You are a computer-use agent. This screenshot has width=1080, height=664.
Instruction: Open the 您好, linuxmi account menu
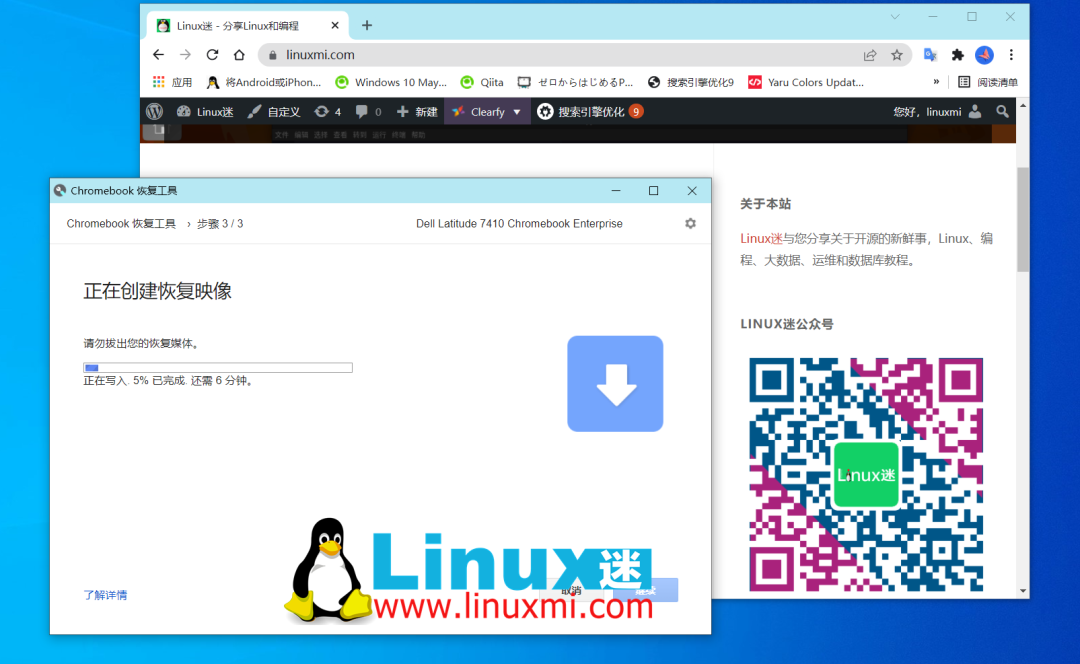pyautogui.click(x=937, y=112)
